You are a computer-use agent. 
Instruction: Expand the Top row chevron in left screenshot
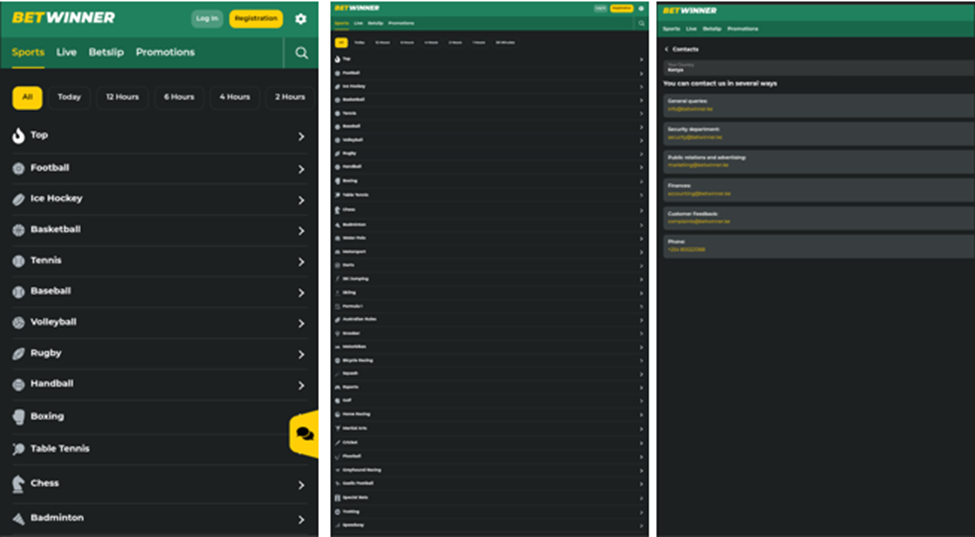[302, 137]
